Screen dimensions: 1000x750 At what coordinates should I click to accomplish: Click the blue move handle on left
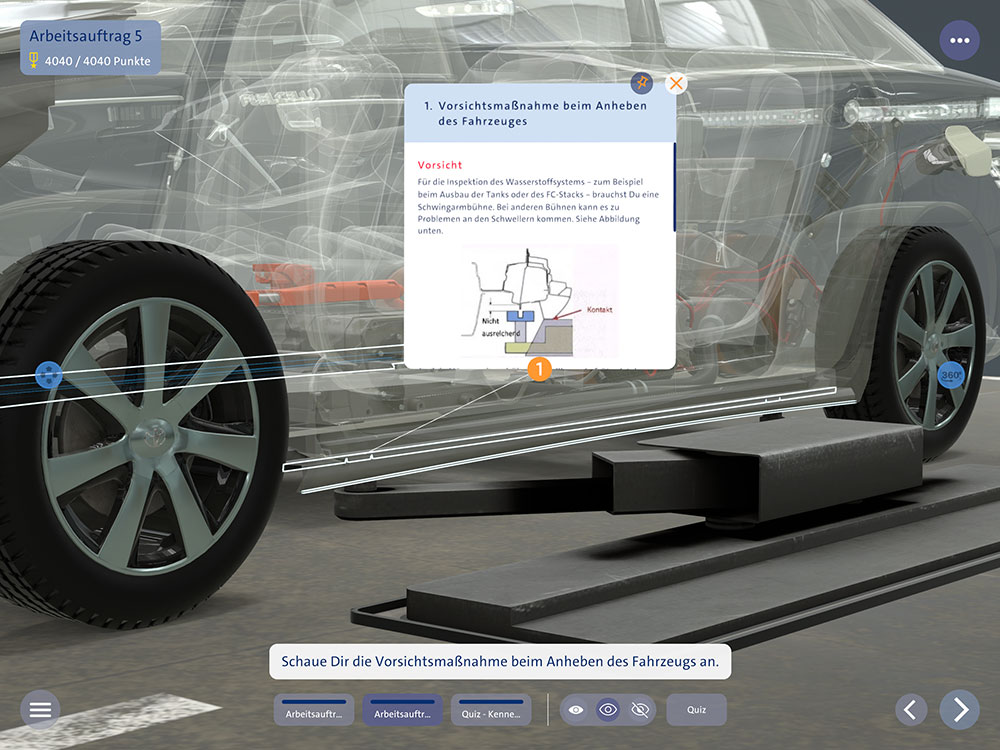click(x=48, y=375)
